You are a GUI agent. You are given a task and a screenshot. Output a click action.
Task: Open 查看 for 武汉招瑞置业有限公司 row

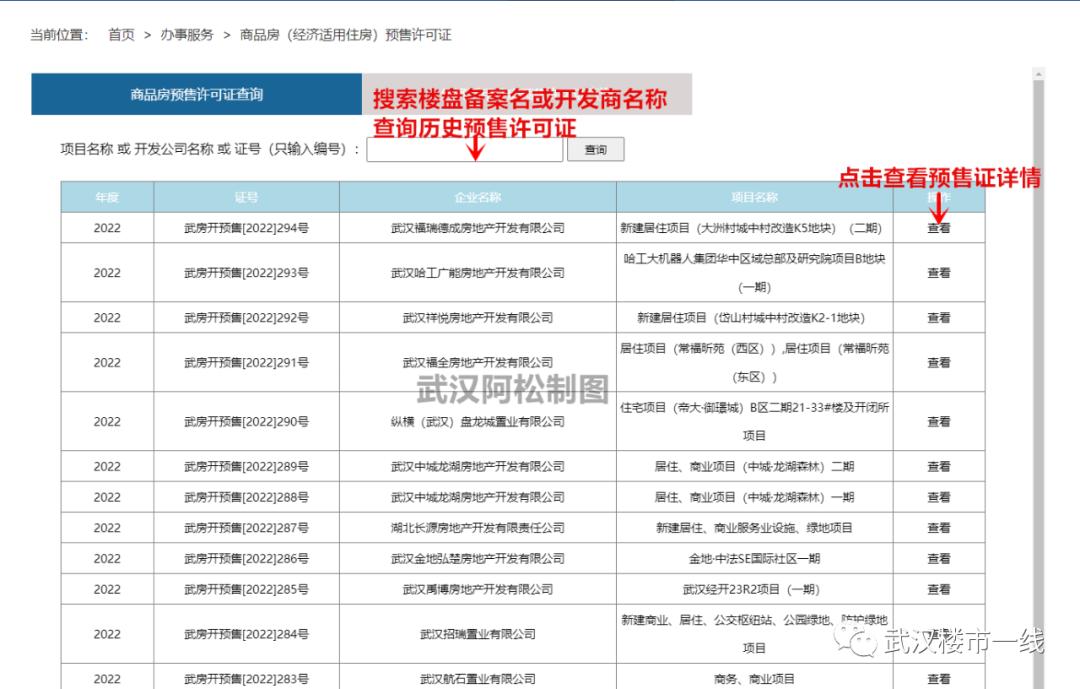click(938, 634)
